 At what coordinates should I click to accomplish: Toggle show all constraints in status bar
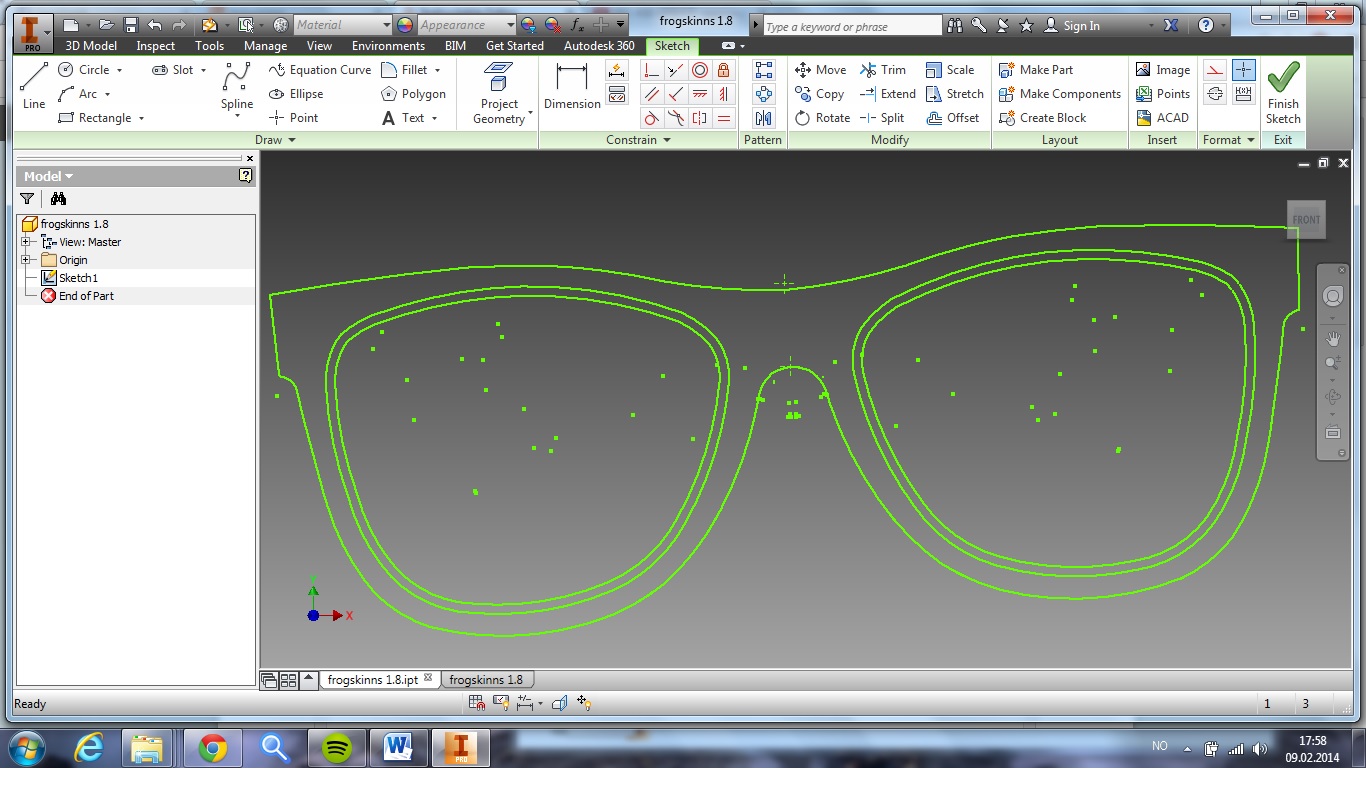coord(501,703)
